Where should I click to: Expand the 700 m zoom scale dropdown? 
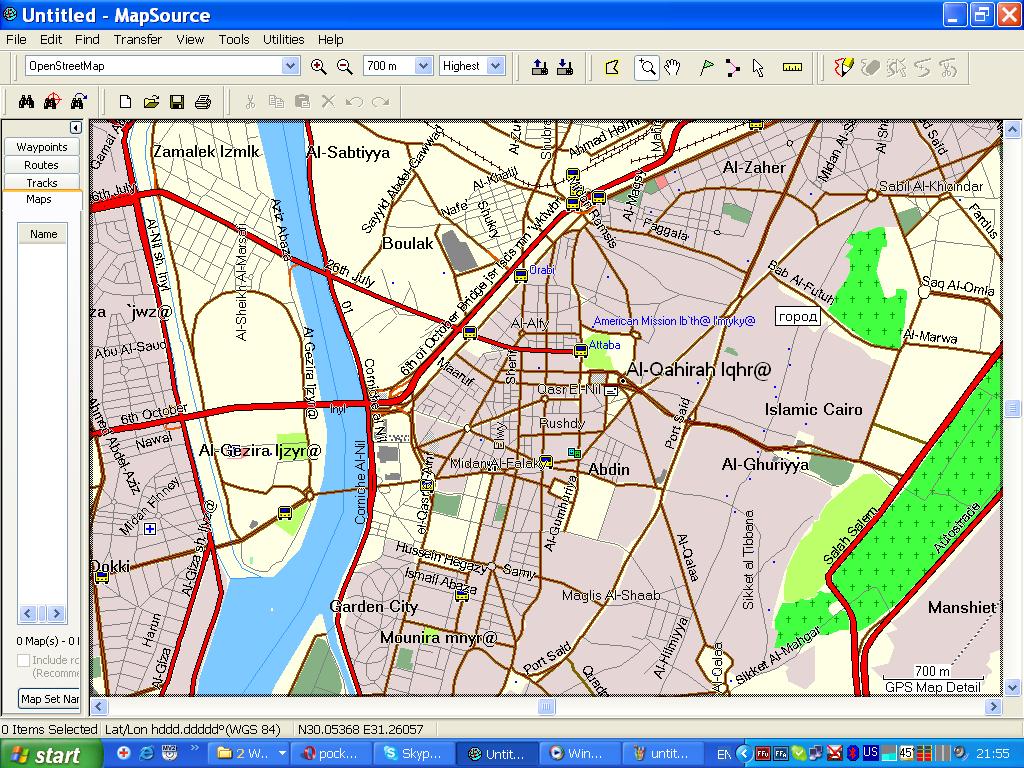[423, 66]
